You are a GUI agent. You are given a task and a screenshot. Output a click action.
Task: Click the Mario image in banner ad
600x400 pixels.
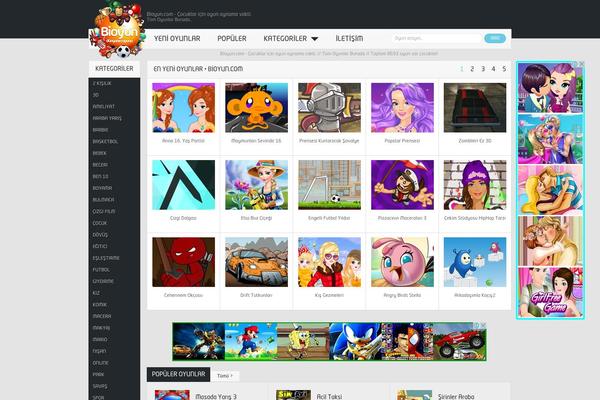pyautogui.click(x=251, y=341)
